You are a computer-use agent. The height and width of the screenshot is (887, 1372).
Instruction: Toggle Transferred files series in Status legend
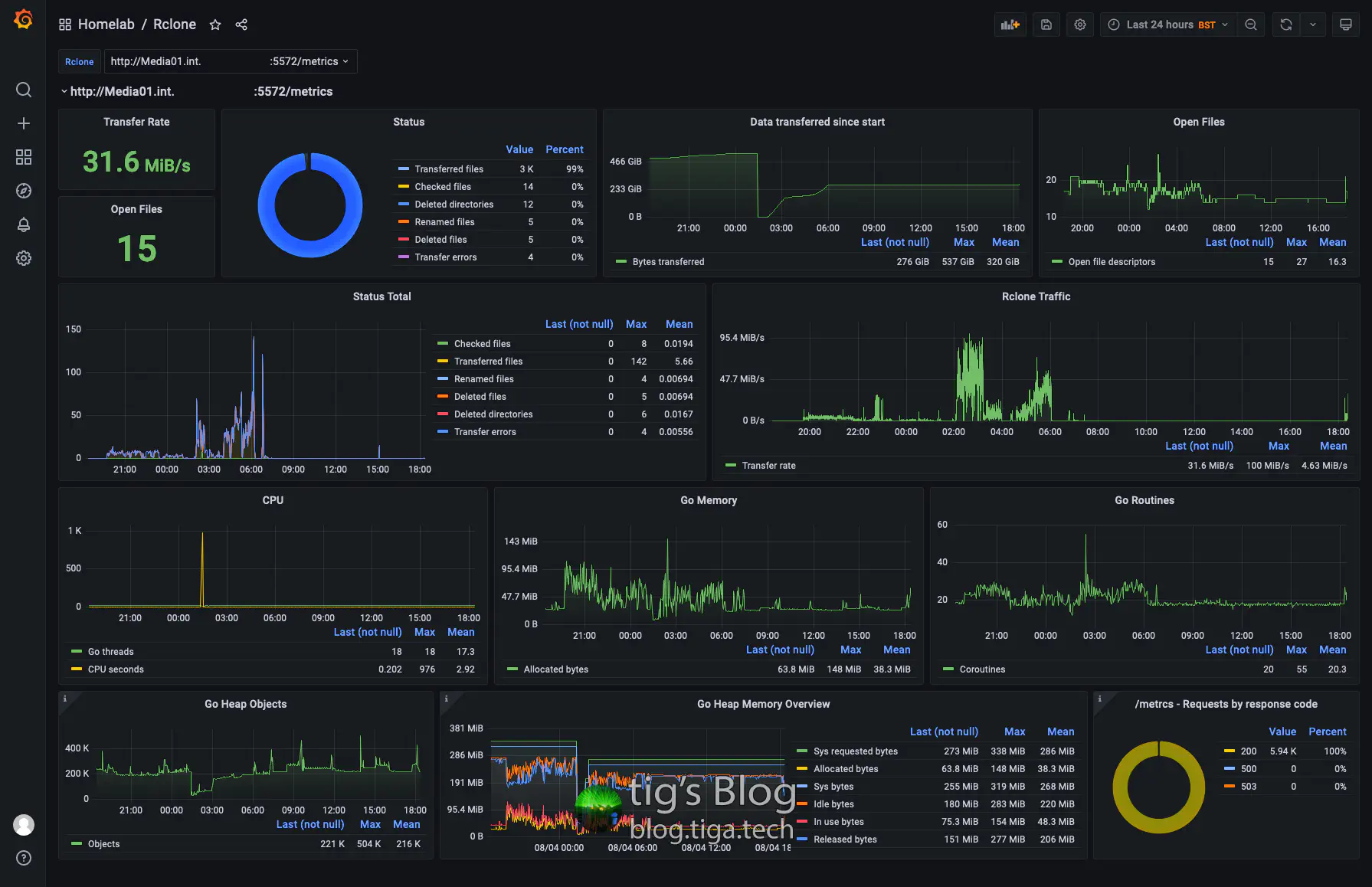449,169
